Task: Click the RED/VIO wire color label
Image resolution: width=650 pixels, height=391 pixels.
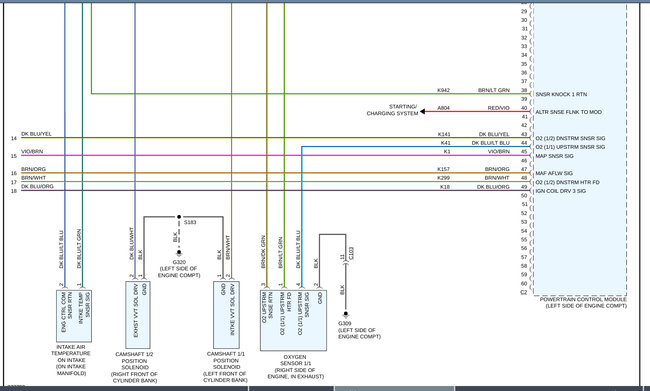Action: [498, 108]
